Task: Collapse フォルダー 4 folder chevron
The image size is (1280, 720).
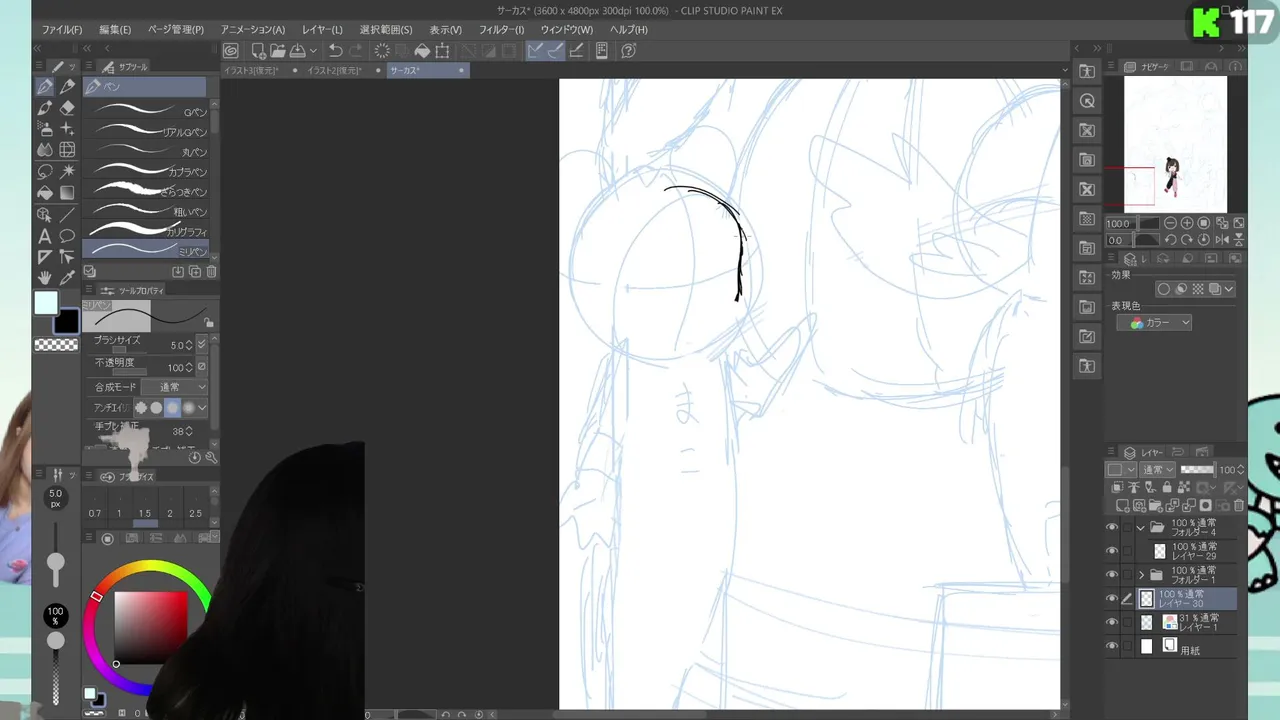Action: [1141, 527]
